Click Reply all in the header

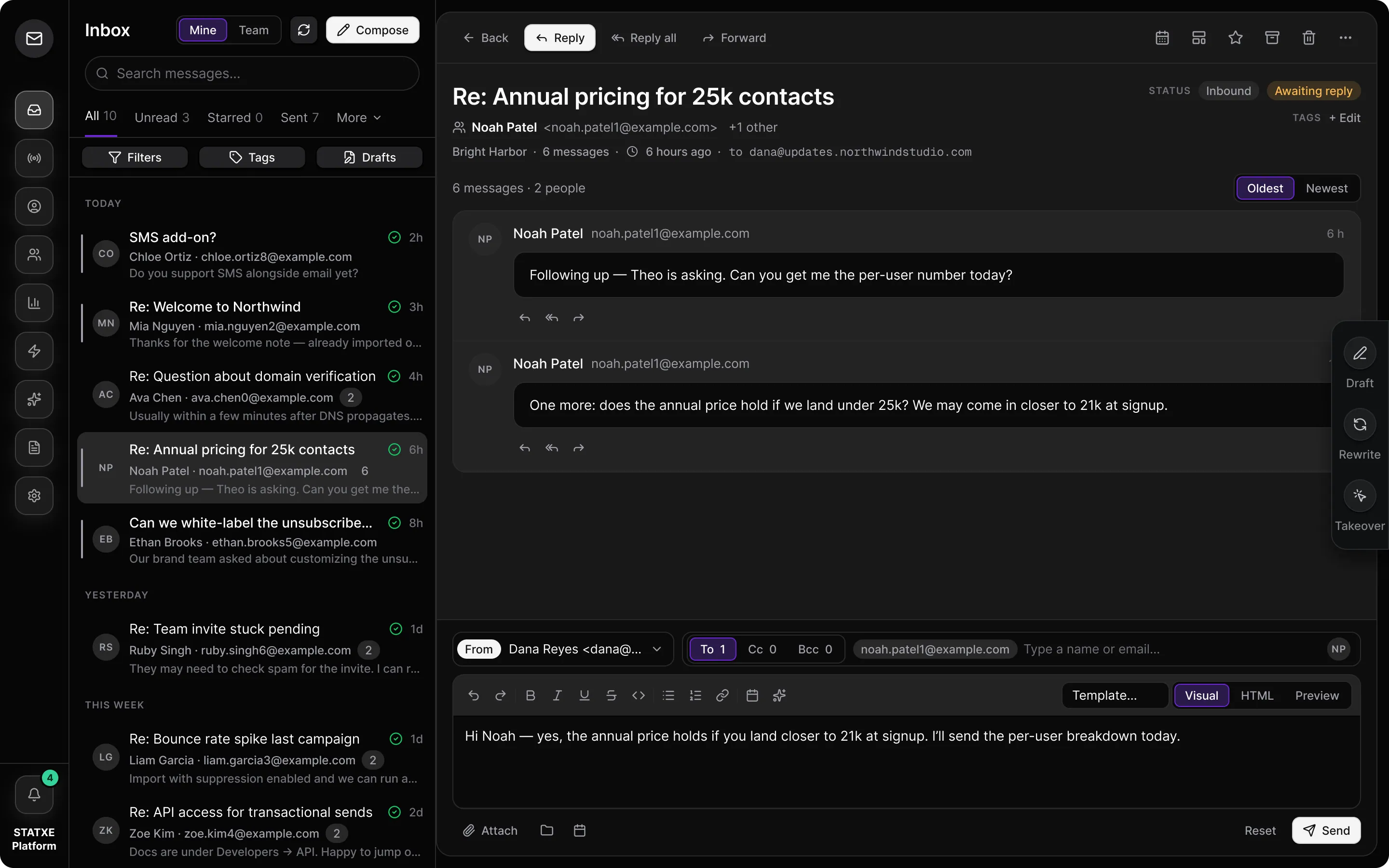pos(644,38)
